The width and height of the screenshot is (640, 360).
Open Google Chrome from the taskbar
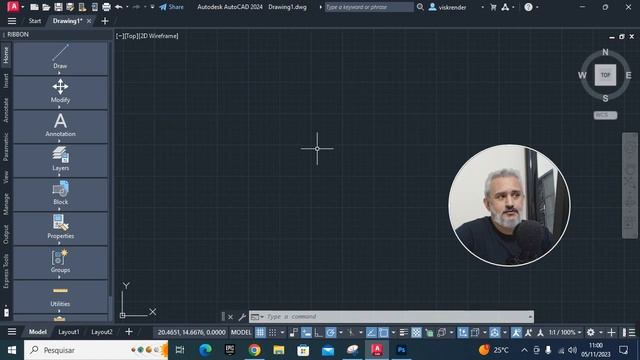tap(254, 350)
